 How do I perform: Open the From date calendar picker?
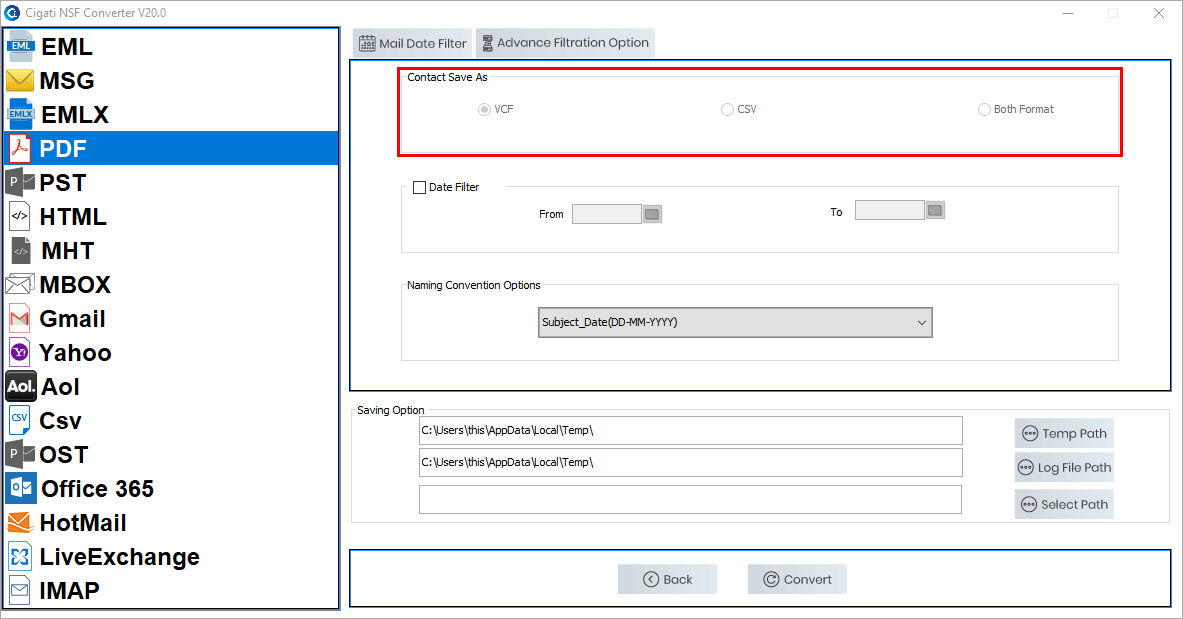pos(652,214)
